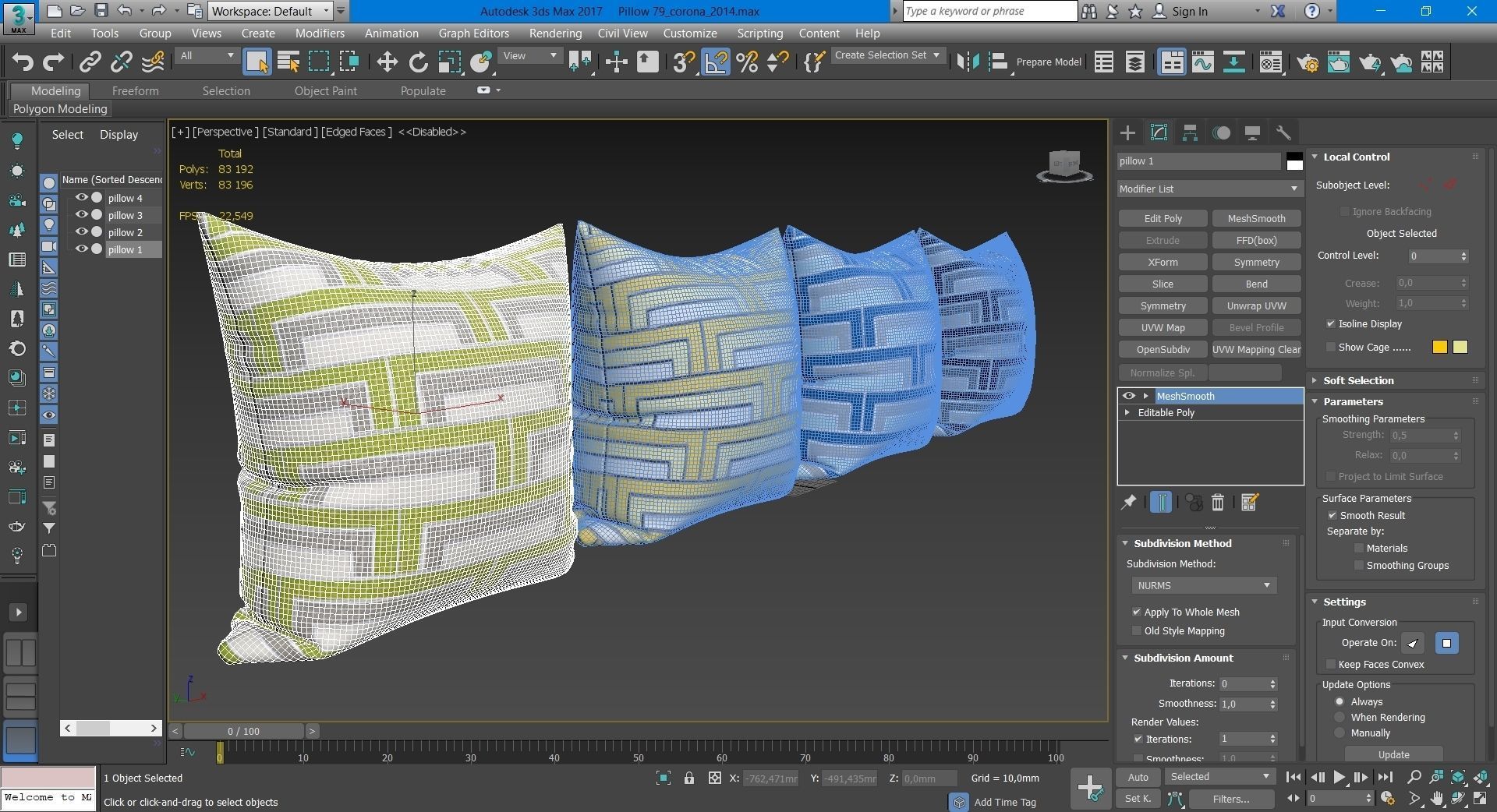Toggle MeshSmooth modifier visibility eye

1128,396
